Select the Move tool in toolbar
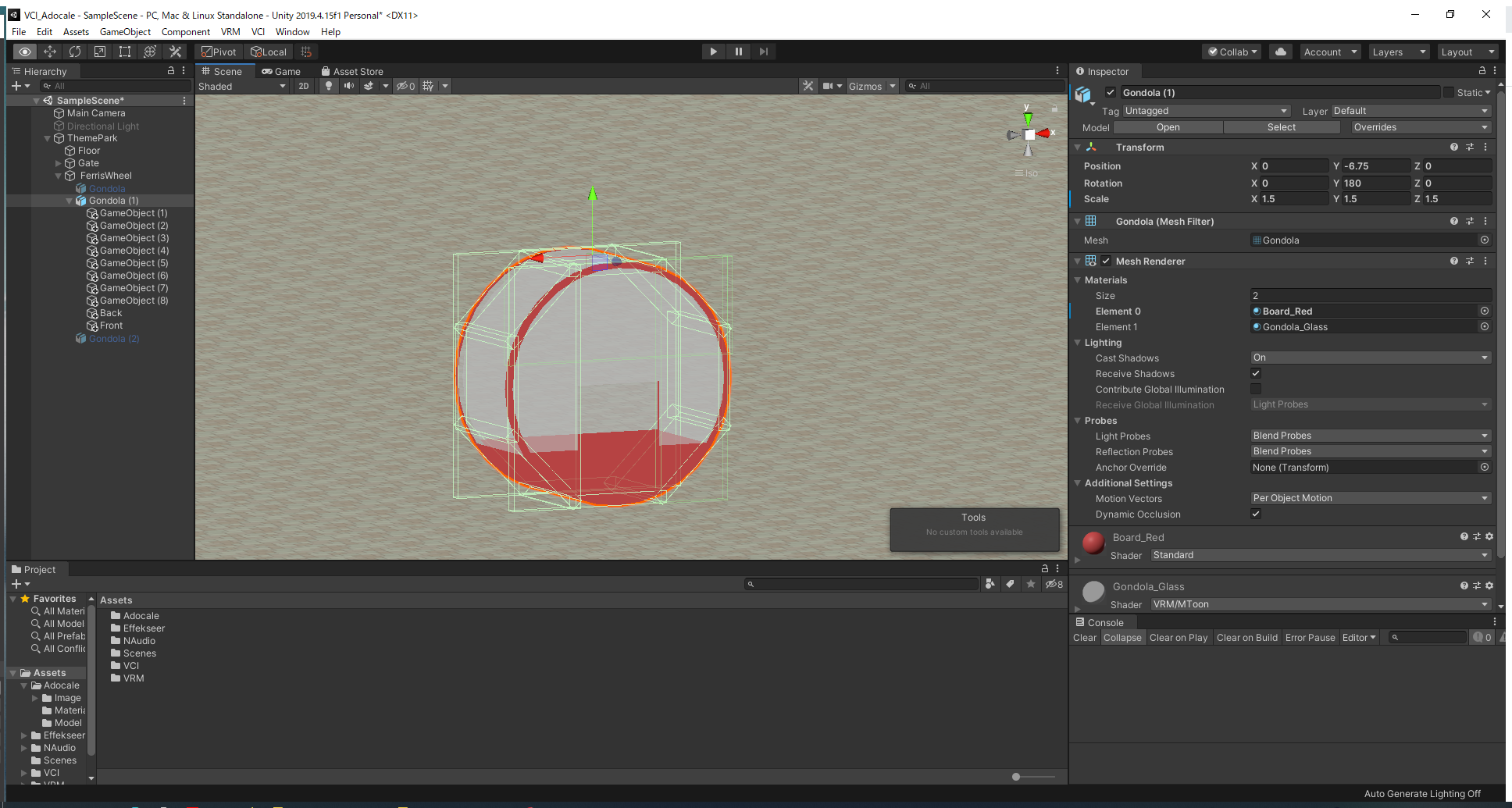The height and width of the screenshot is (808, 1512). [x=50, y=52]
